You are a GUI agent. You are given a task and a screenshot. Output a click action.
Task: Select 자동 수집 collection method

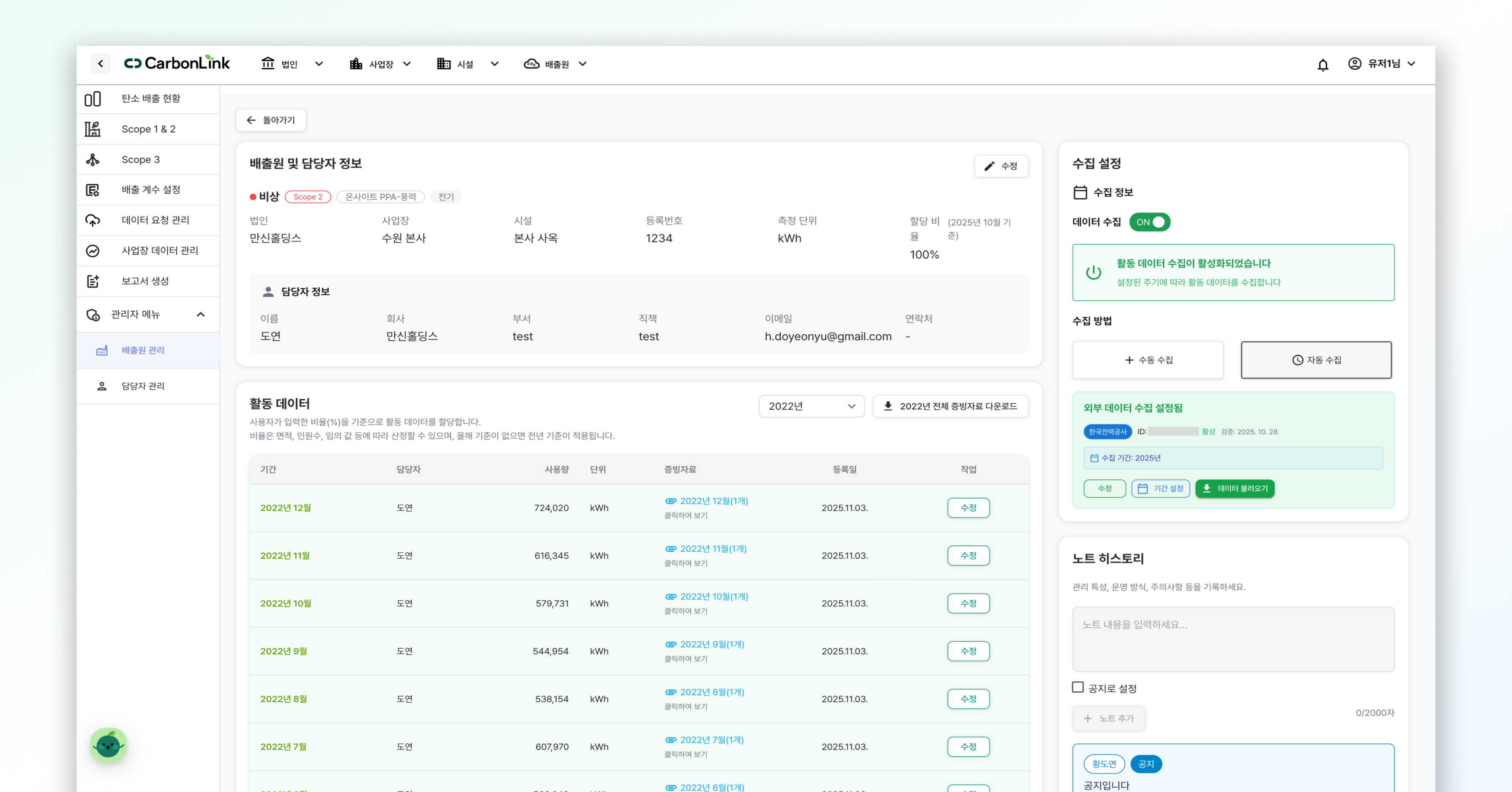pos(1316,360)
